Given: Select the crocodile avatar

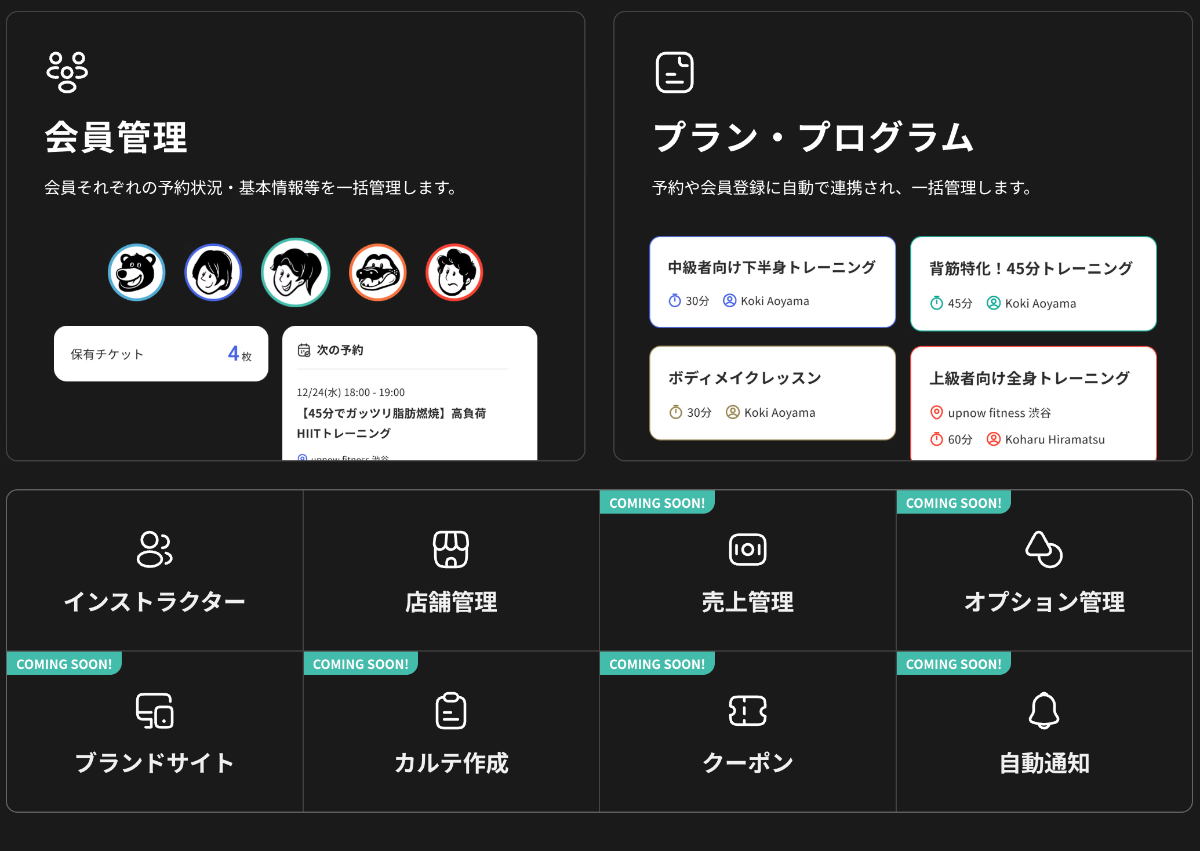Looking at the screenshot, I should point(378,272).
